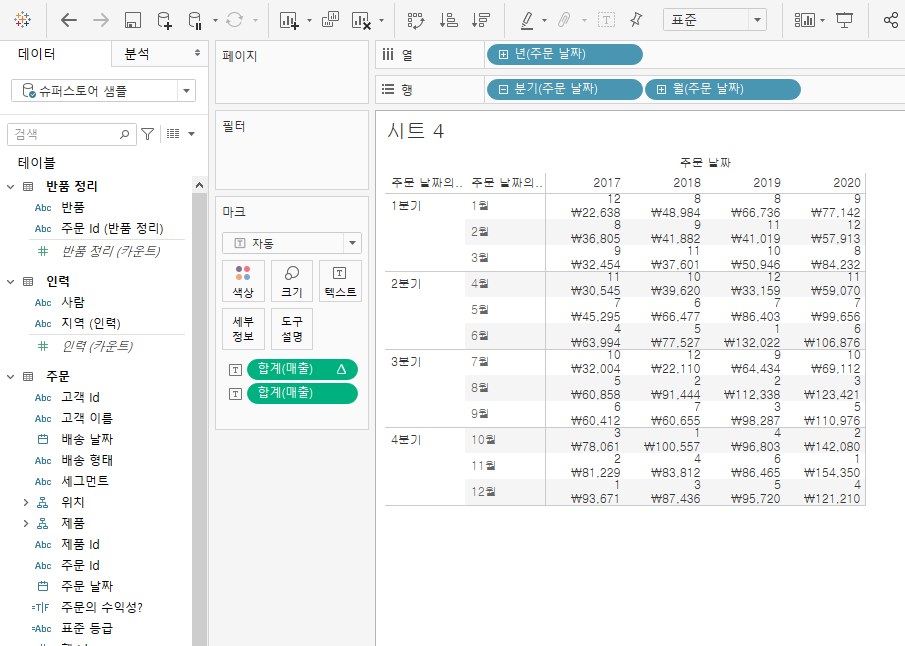905x646 pixels.
Task: Expand the 제품 hierarchy
Action: point(26,523)
